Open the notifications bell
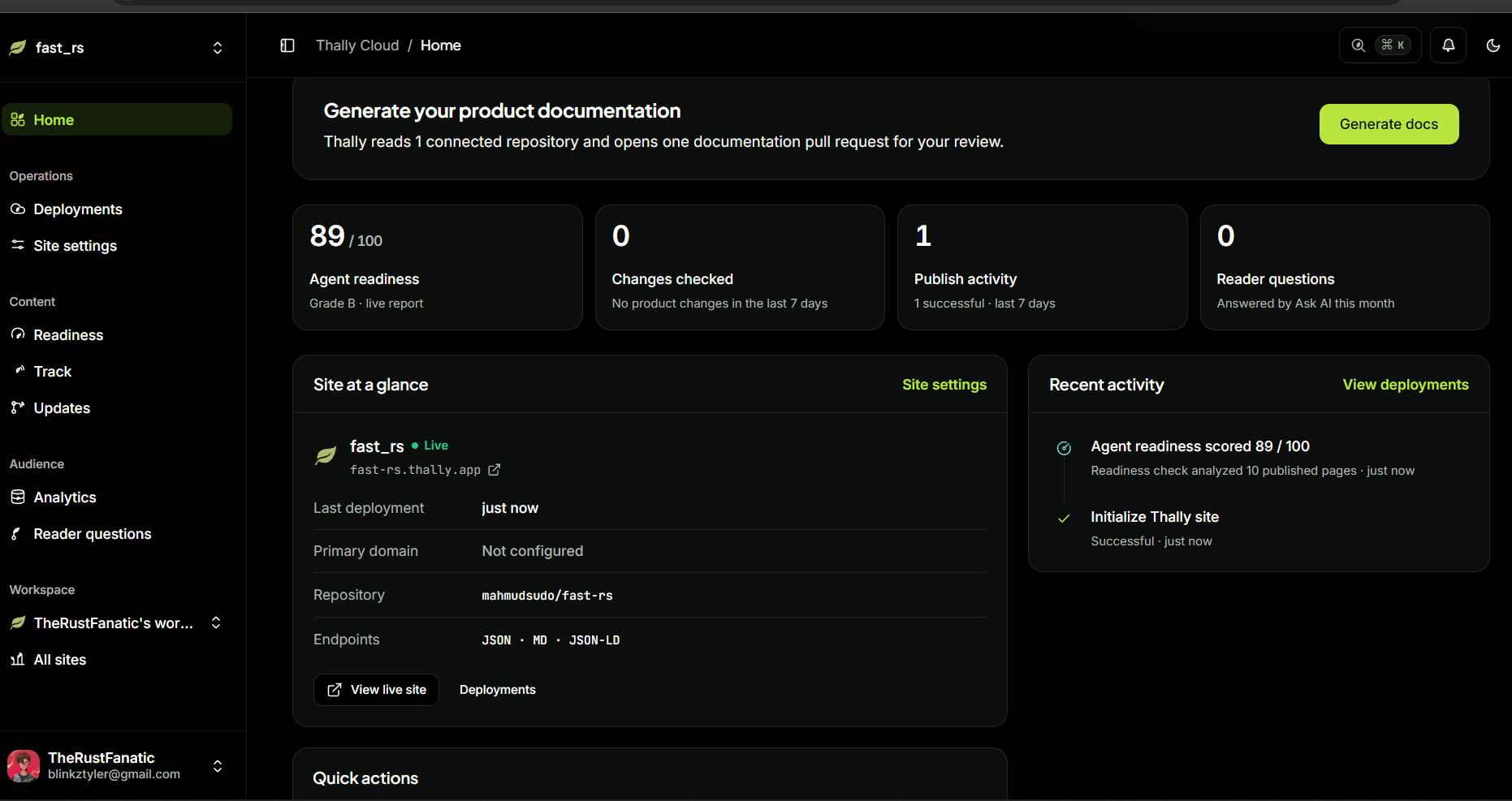 [x=1448, y=45]
